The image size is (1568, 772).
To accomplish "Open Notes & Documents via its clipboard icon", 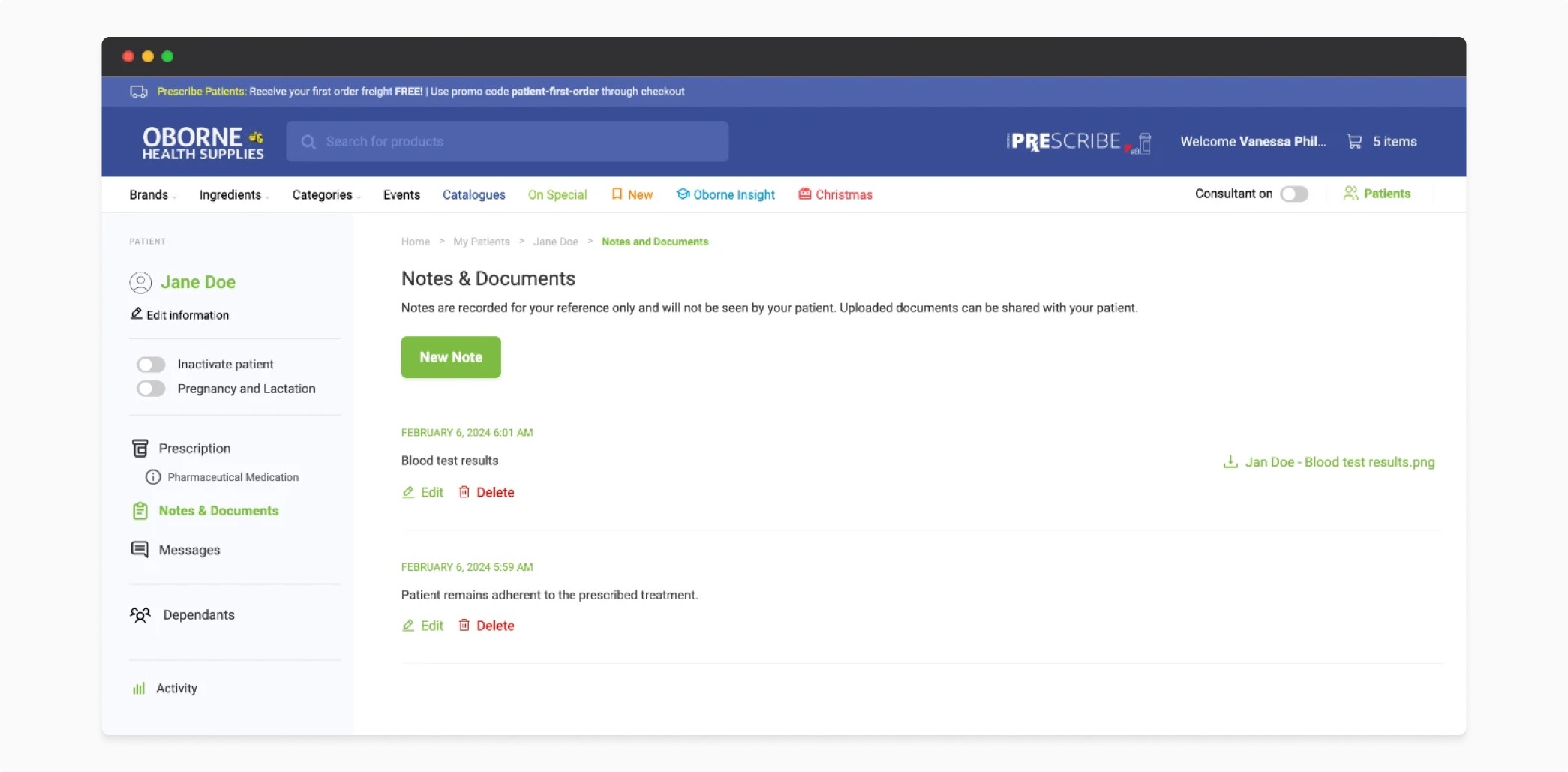I will (140, 511).
